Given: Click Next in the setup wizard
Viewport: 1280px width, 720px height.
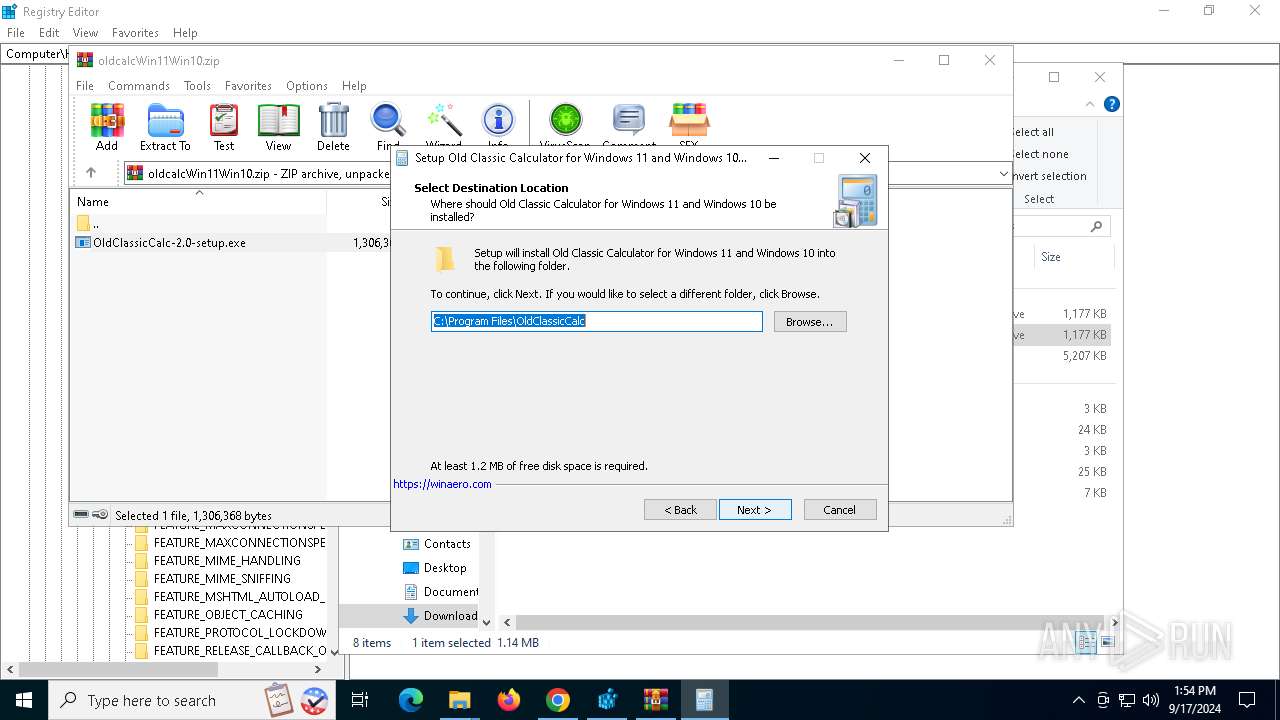Looking at the screenshot, I should pyautogui.click(x=755, y=510).
